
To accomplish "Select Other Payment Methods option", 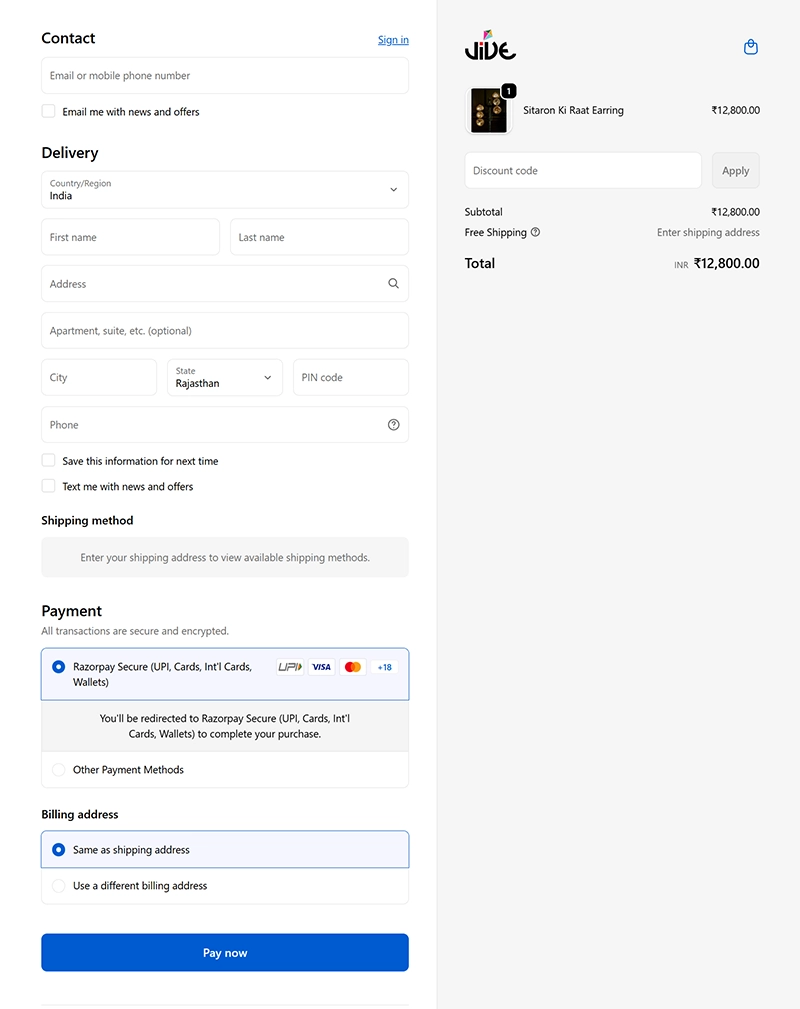I will (225, 770).
